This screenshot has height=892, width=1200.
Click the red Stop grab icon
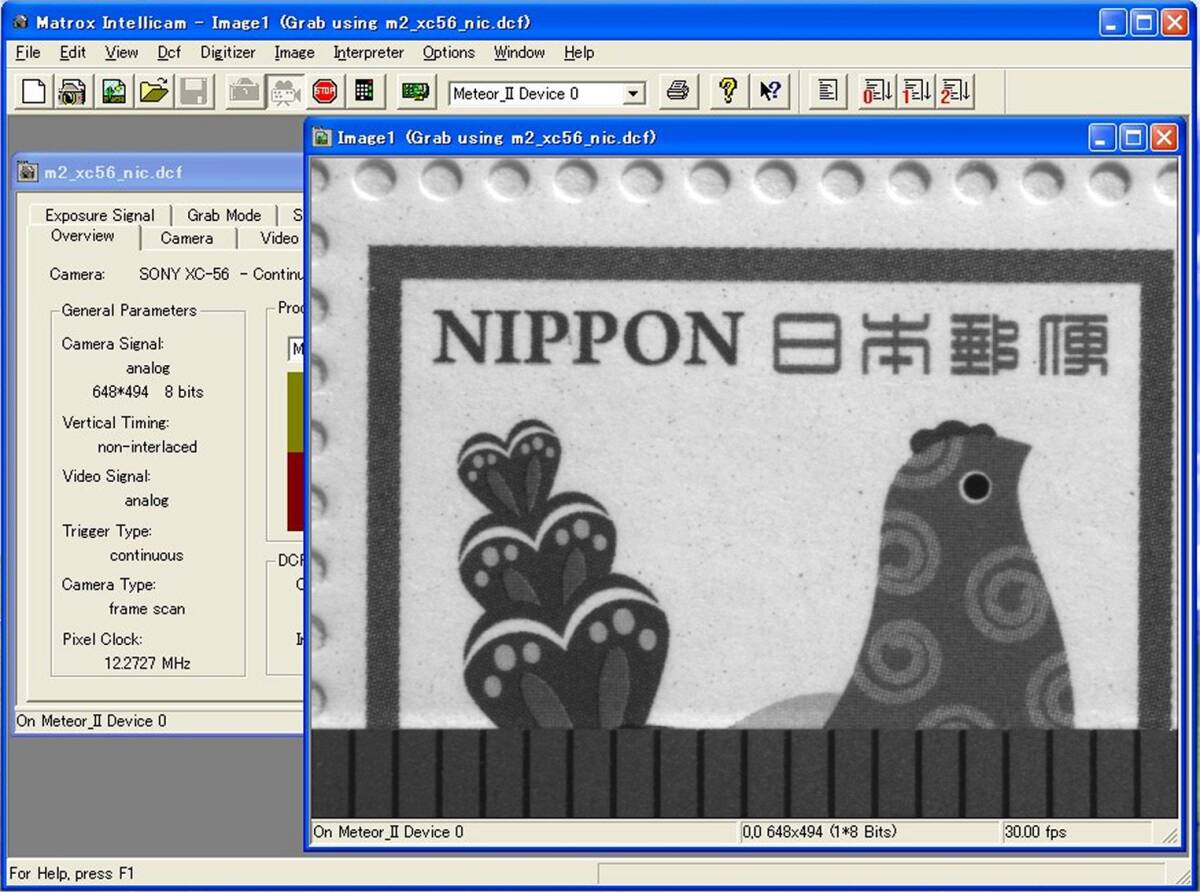(324, 93)
